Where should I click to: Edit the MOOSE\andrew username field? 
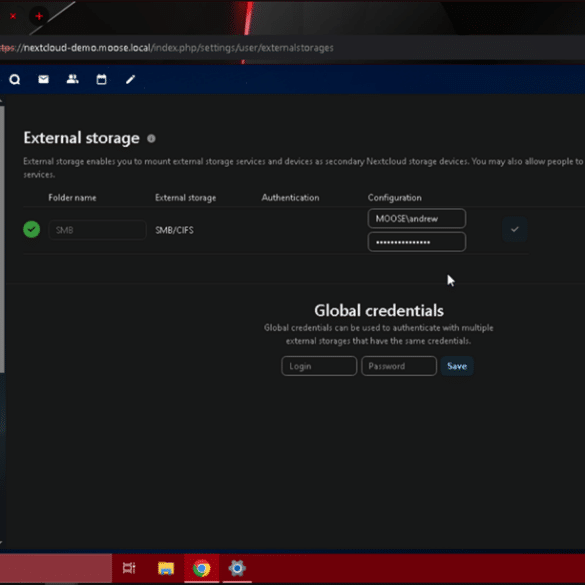(x=417, y=219)
